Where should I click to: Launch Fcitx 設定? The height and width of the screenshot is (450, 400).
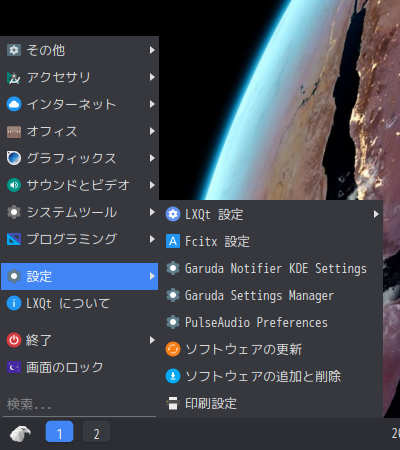pos(271,241)
